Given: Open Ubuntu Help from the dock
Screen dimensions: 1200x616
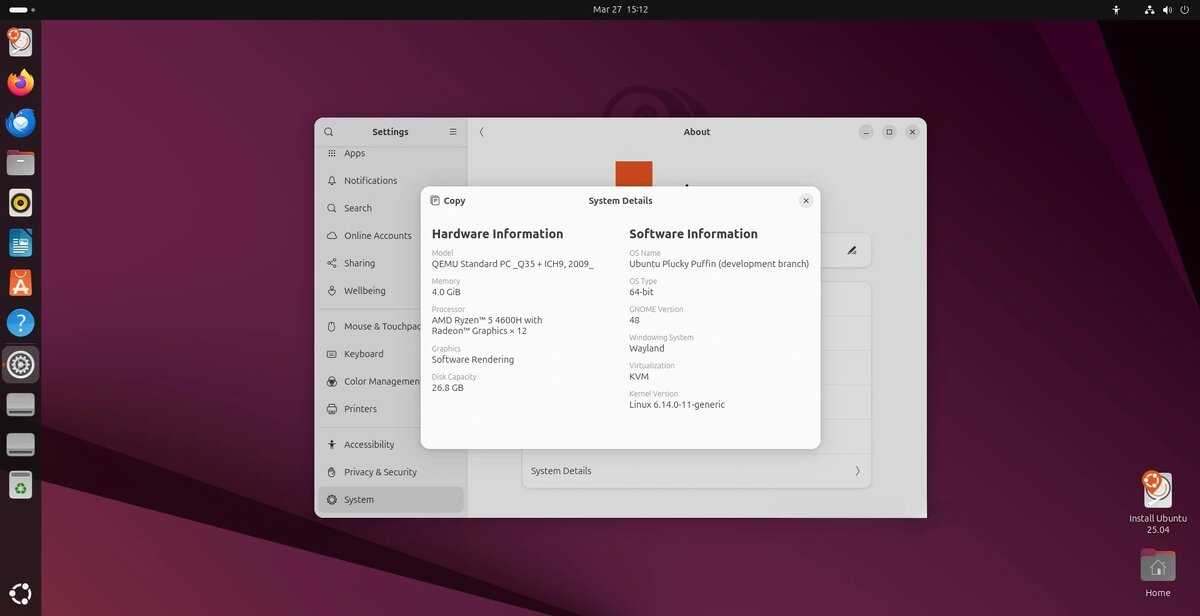Looking at the screenshot, I should tap(20, 323).
